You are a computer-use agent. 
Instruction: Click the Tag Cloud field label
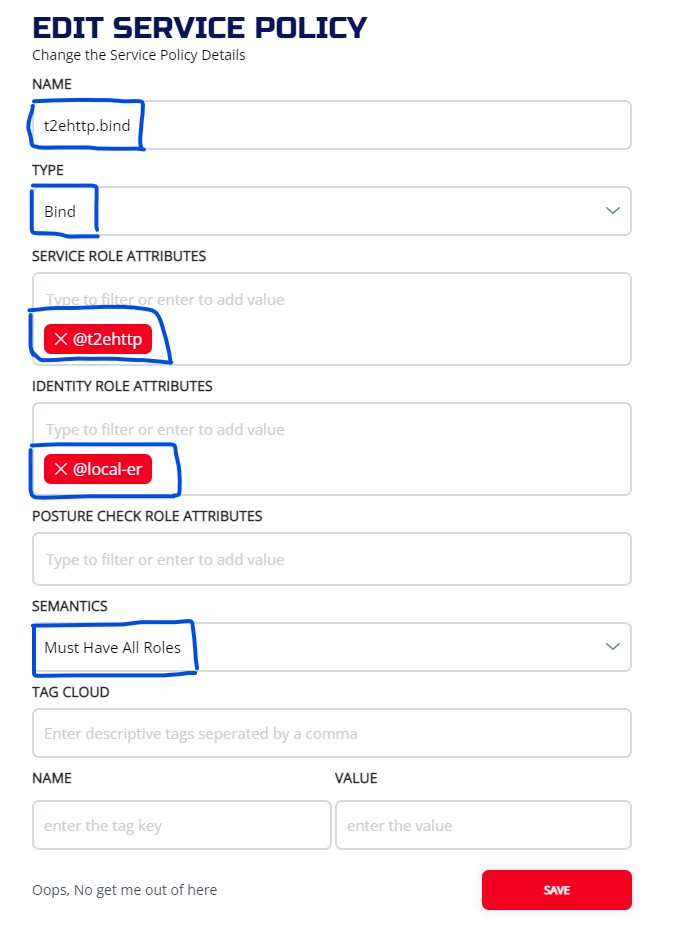pyautogui.click(x=70, y=692)
